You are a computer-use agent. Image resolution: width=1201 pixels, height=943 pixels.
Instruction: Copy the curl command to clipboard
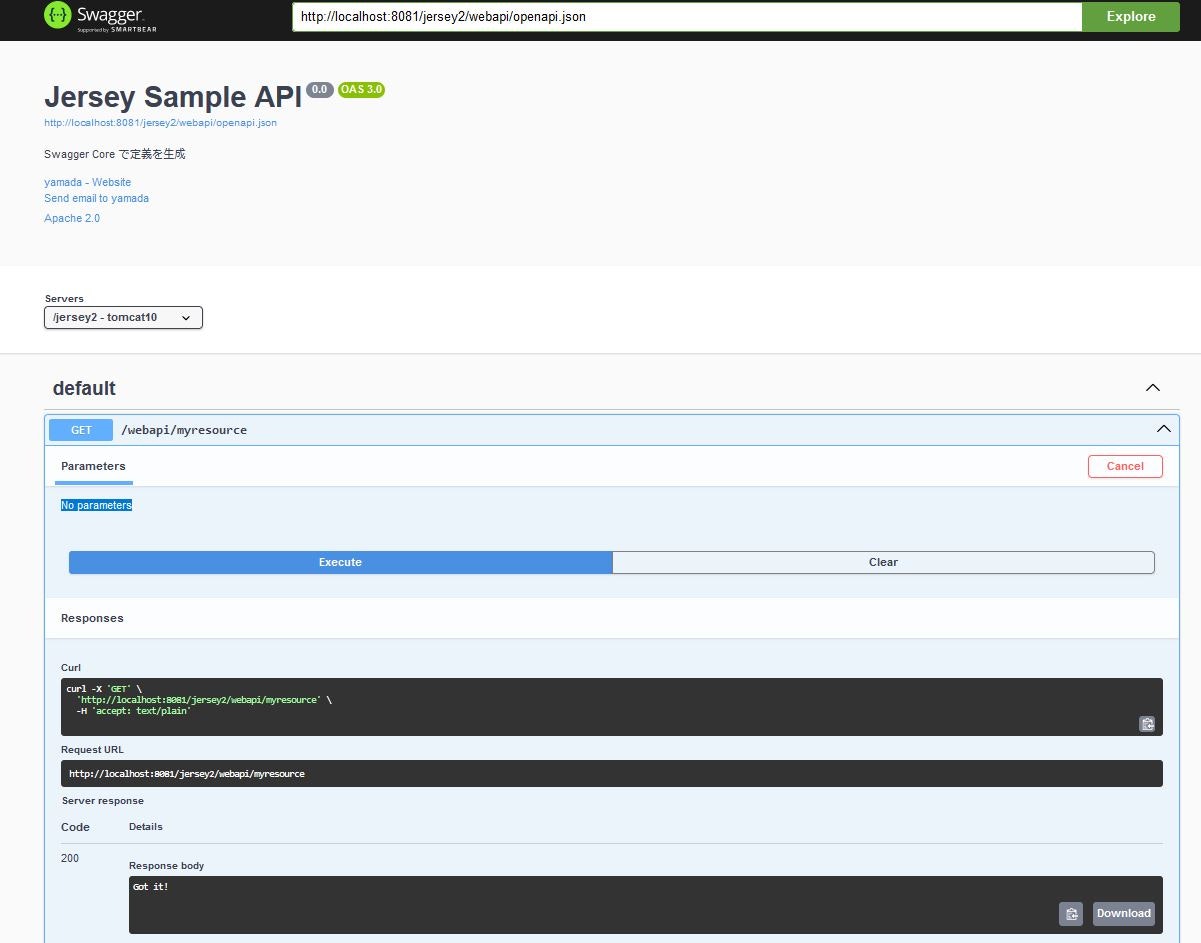(x=1147, y=724)
